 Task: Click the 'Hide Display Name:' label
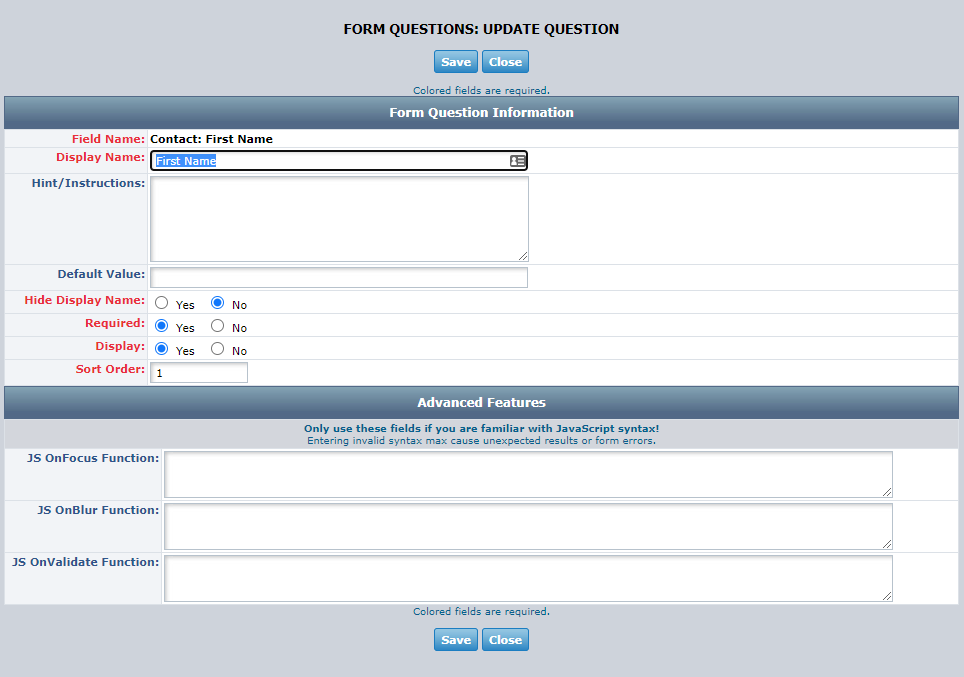85,300
